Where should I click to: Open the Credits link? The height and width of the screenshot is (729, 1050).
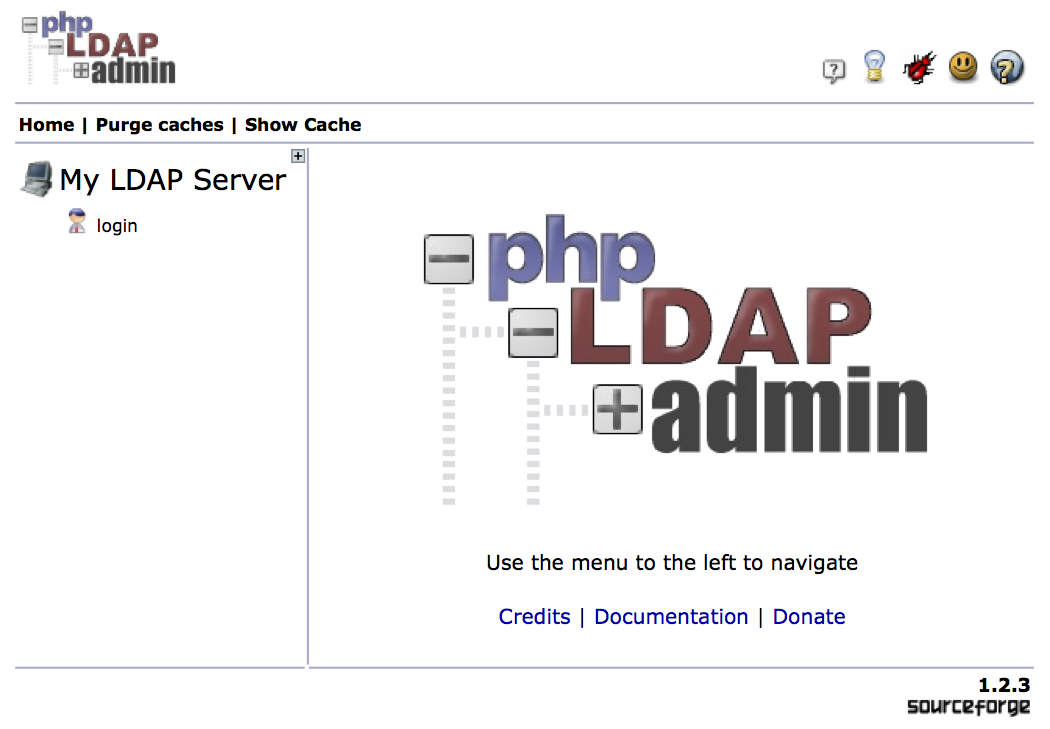pyautogui.click(x=534, y=617)
